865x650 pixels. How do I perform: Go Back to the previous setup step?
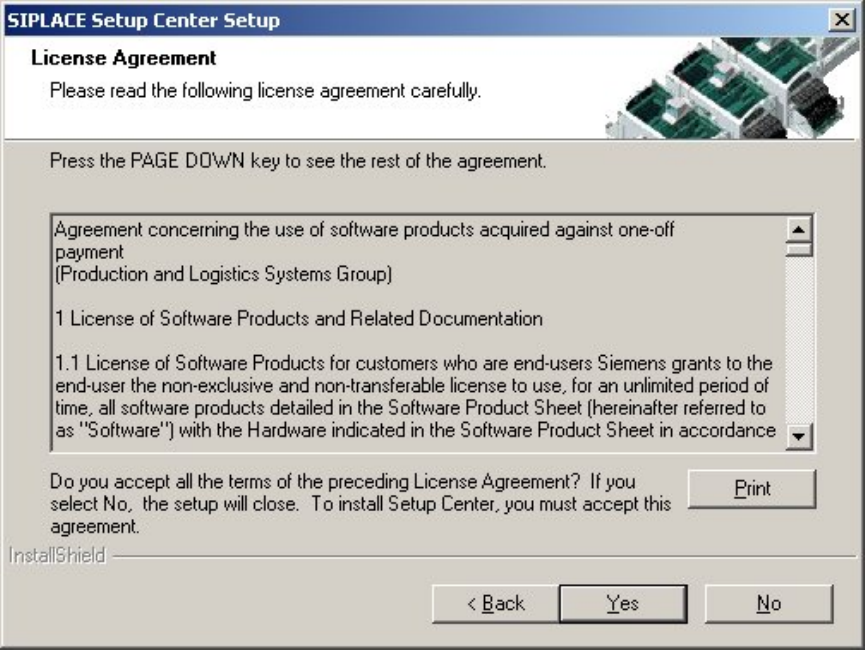[x=495, y=603]
